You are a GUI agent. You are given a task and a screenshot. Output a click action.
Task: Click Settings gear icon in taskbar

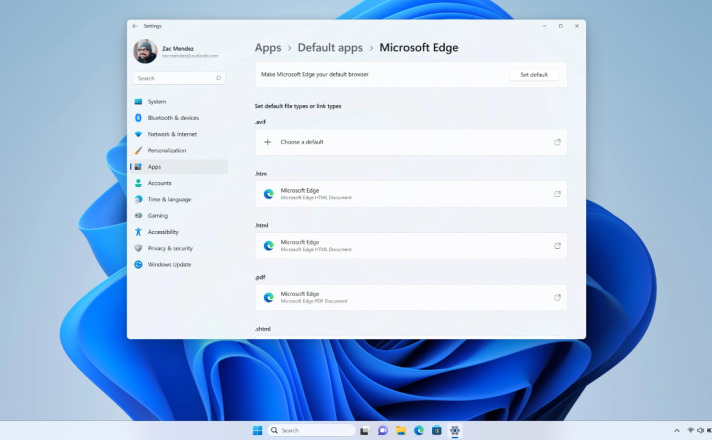455,430
